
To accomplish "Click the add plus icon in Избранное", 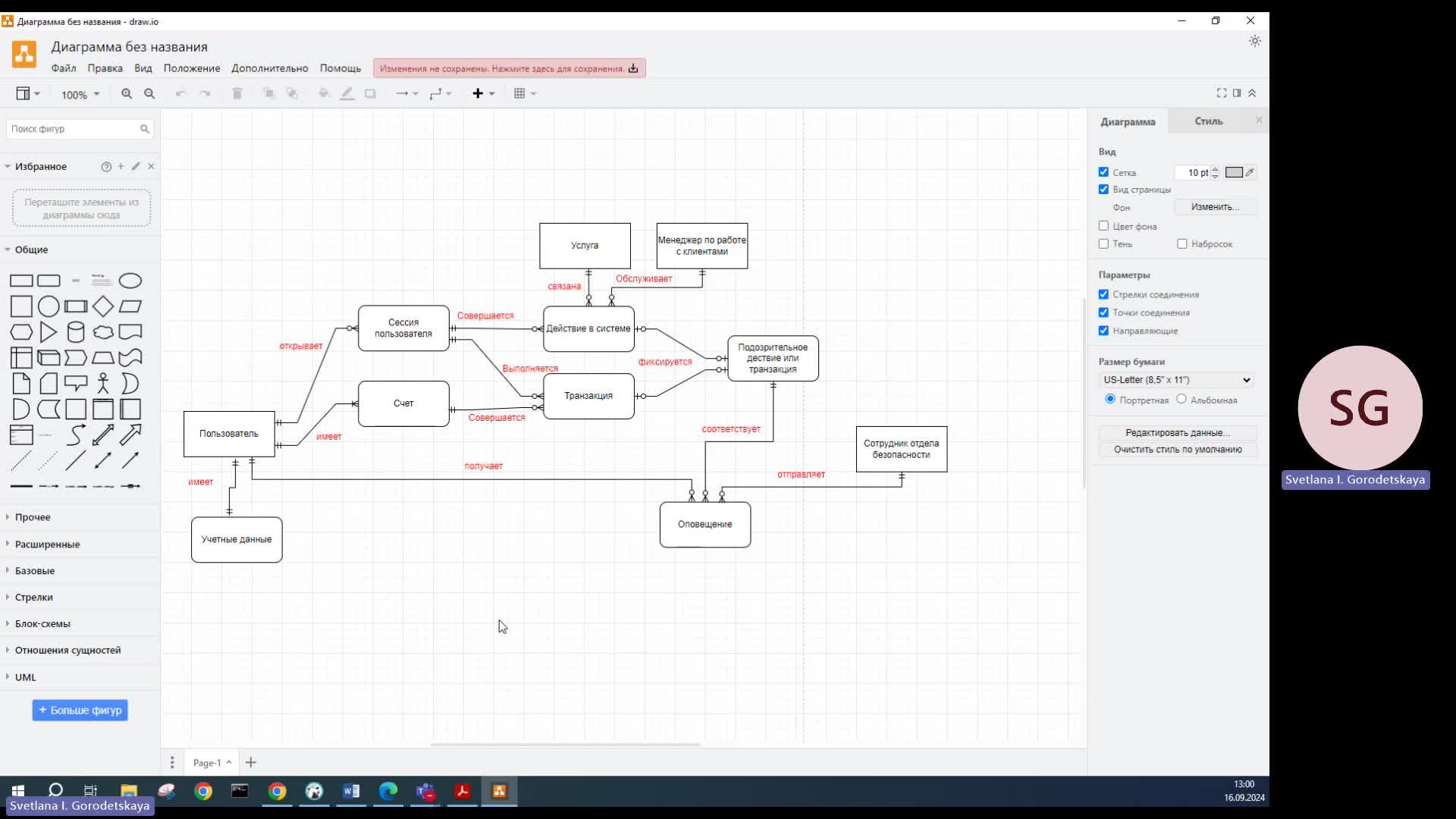I will pos(121,167).
